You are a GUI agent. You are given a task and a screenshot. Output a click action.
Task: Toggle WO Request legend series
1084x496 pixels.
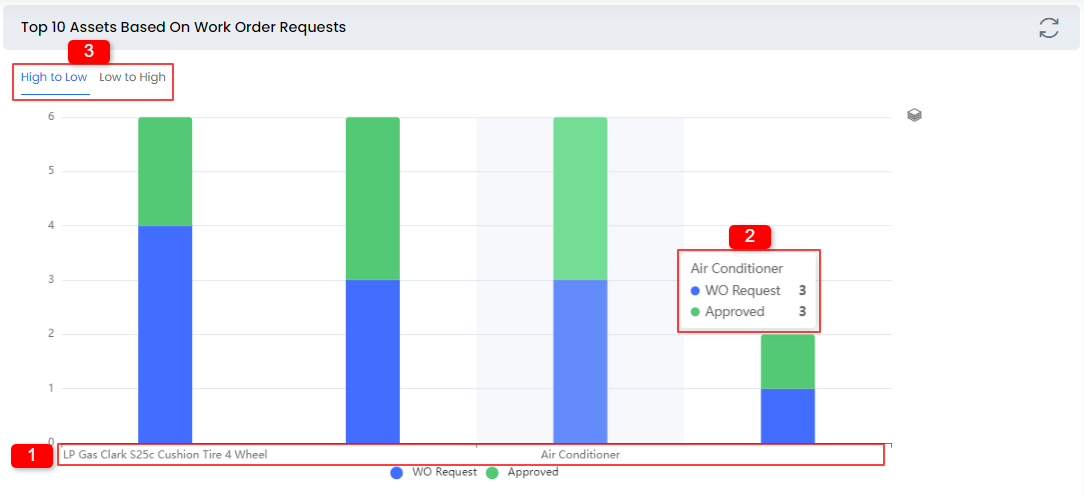pos(433,472)
